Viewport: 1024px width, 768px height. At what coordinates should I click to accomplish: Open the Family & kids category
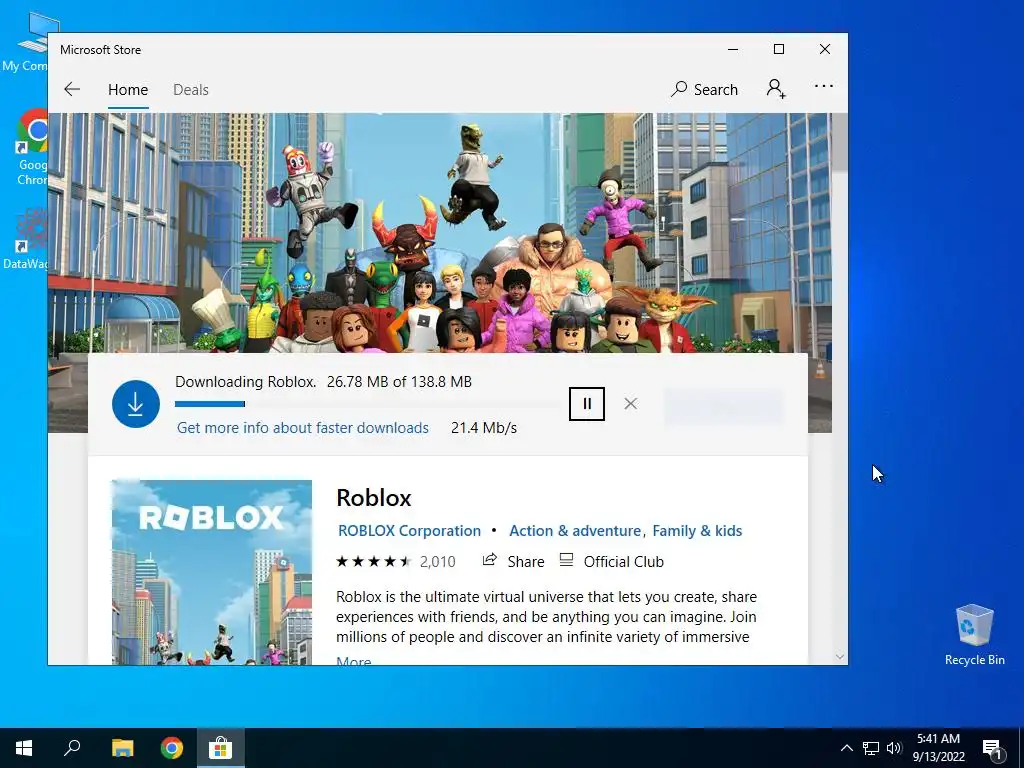click(697, 531)
